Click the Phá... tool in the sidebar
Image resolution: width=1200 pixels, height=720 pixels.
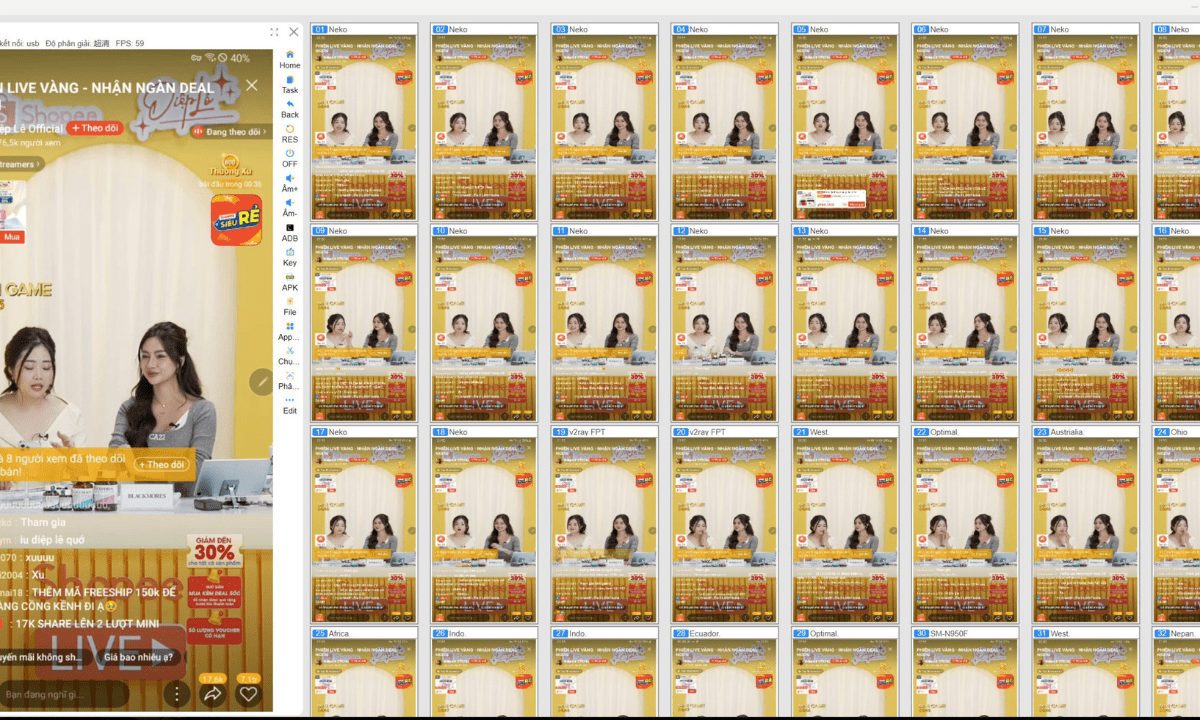coord(290,380)
